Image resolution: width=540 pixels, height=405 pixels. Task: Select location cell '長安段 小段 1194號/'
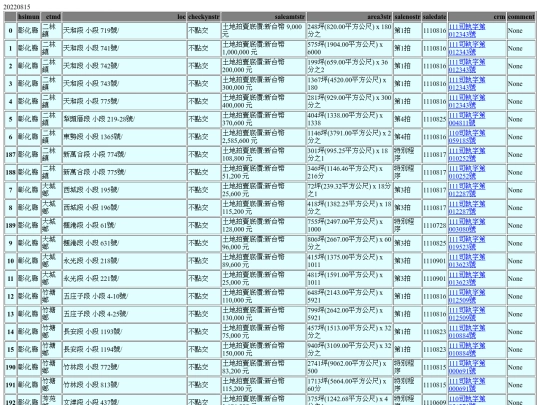124,350
